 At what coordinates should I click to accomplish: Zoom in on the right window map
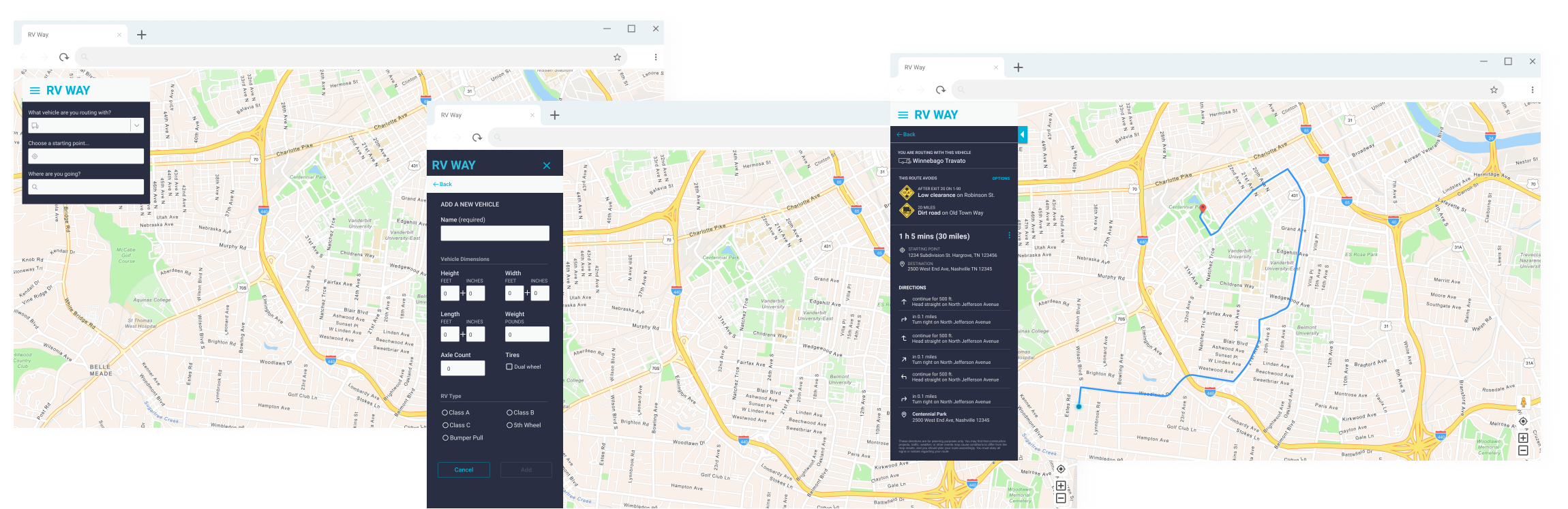[1523, 438]
